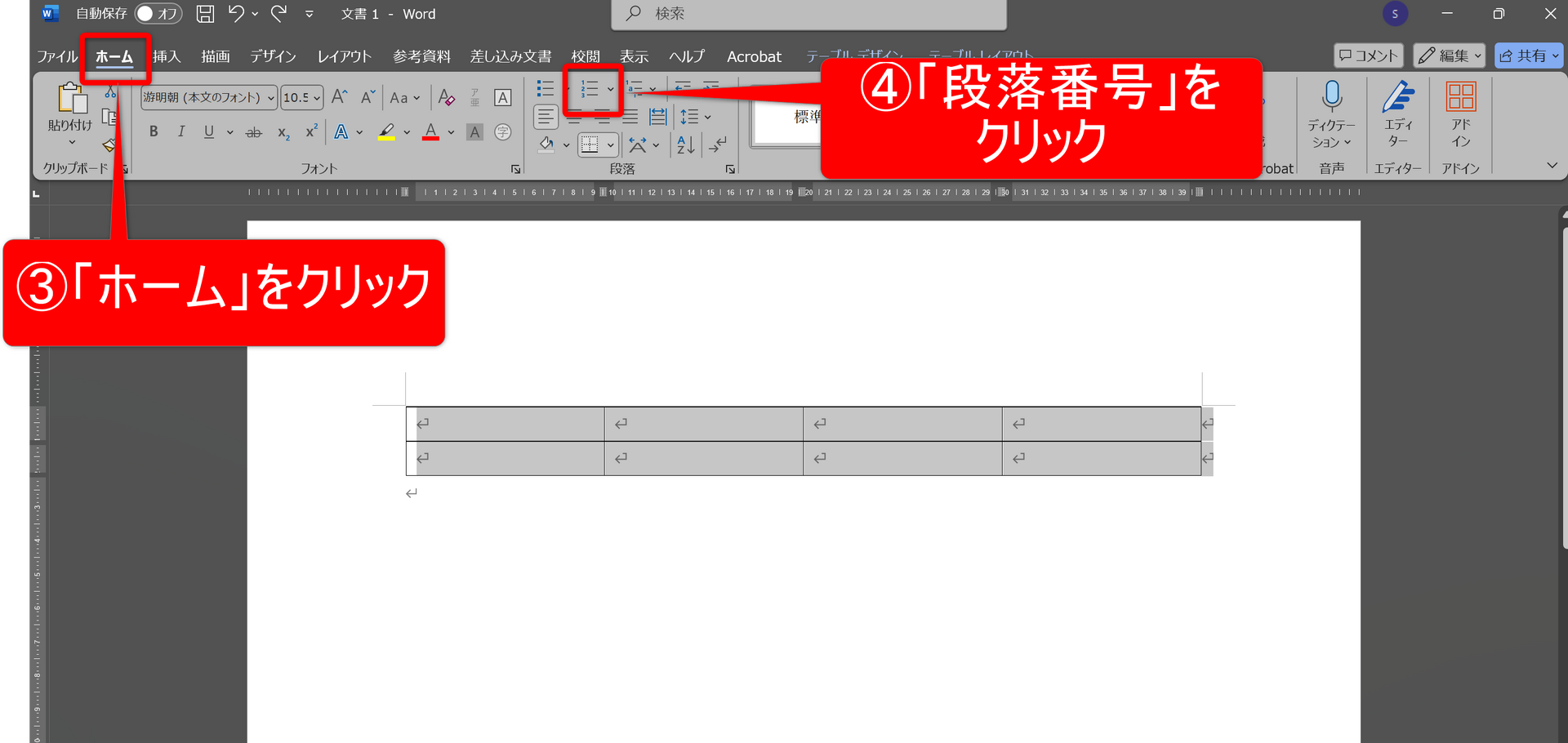This screenshot has height=743, width=1568.
Task: Apply the yellow text highlight color
Action: [x=386, y=132]
